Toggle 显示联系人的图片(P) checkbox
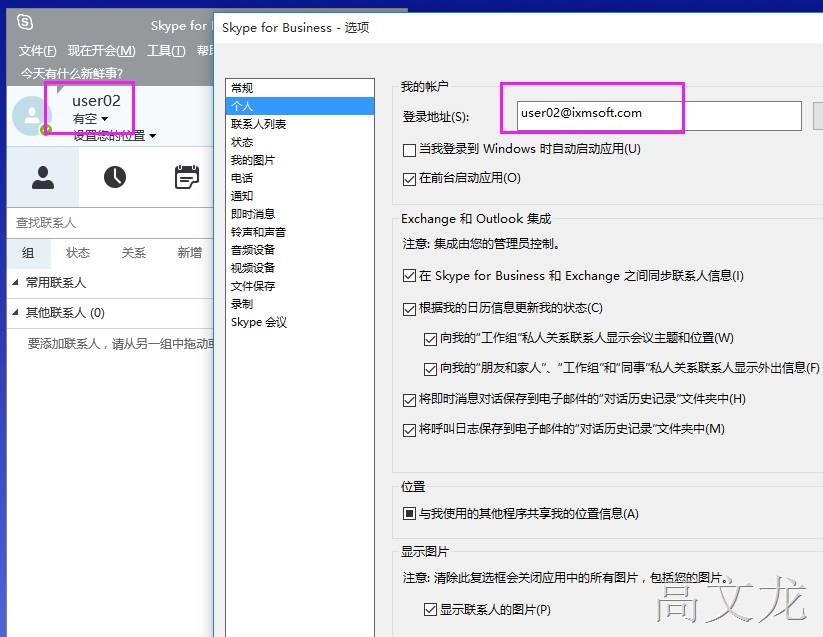Screen dimensions: 823x637 point(430,609)
